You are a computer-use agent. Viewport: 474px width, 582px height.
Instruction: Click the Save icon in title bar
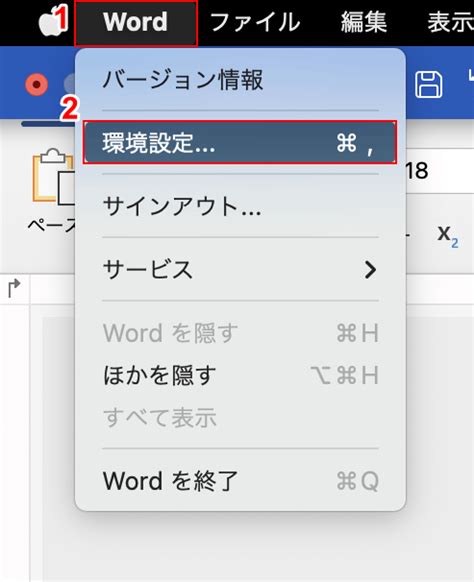click(428, 85)
